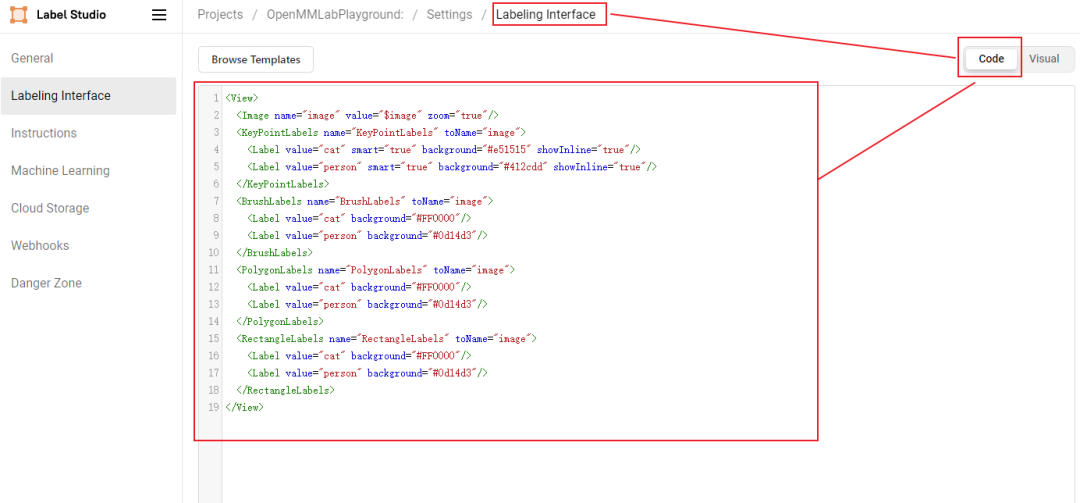Screen dimensions: 1080x503
Task: Click the Label Studio logo icon
Action: (x=19, y=14)
